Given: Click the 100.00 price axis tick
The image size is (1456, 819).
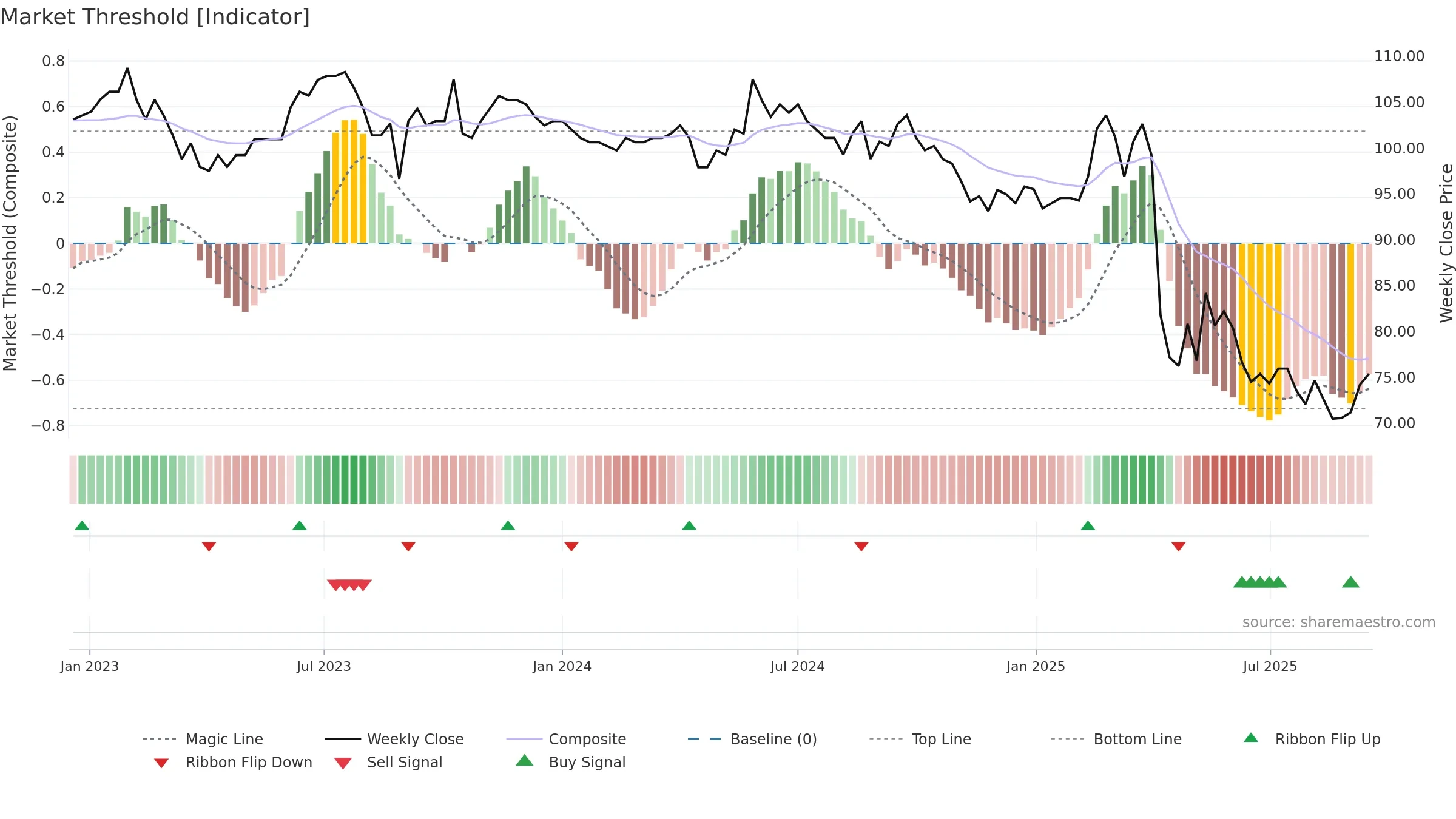Looking at the screenshot, I should tap(1399, 149).
